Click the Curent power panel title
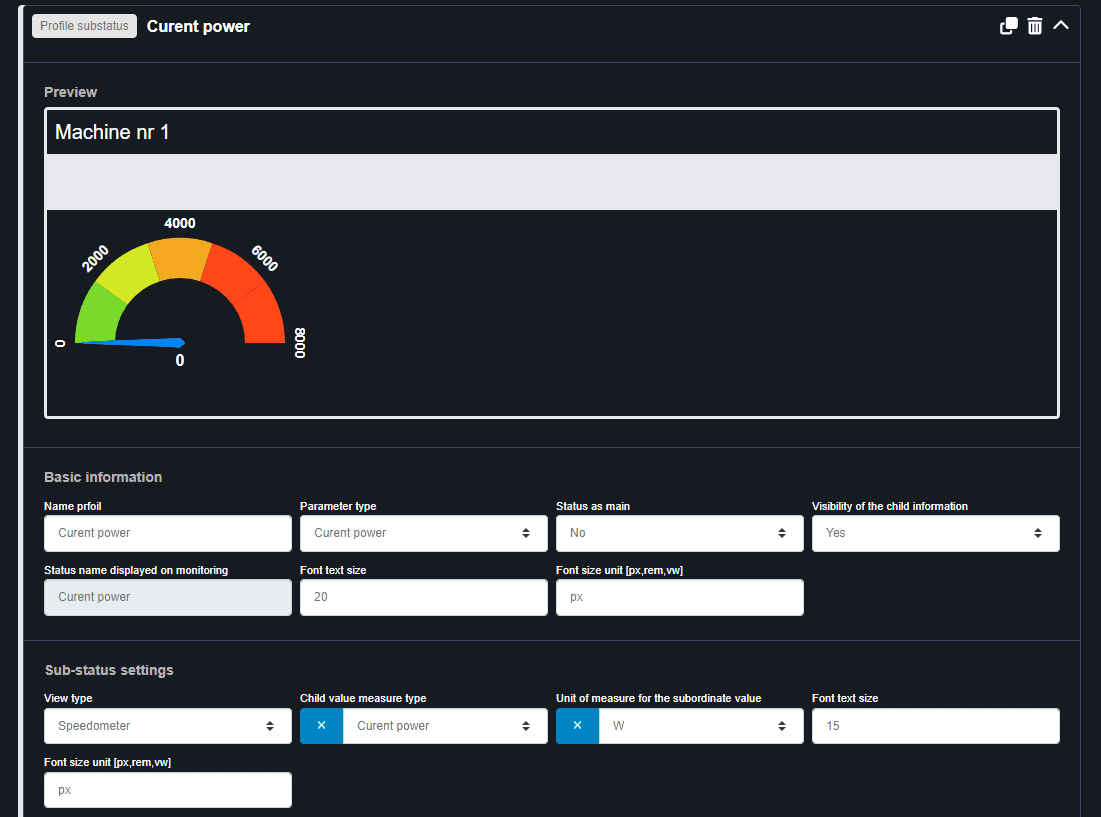This screenshot has width=1101, height=817. [198, 27]
